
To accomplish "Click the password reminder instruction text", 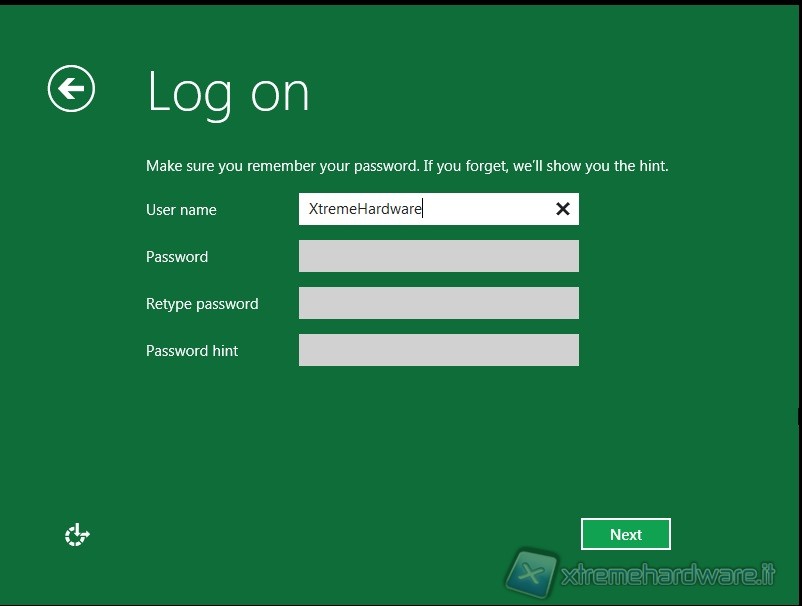I will [x=407, y=166].
